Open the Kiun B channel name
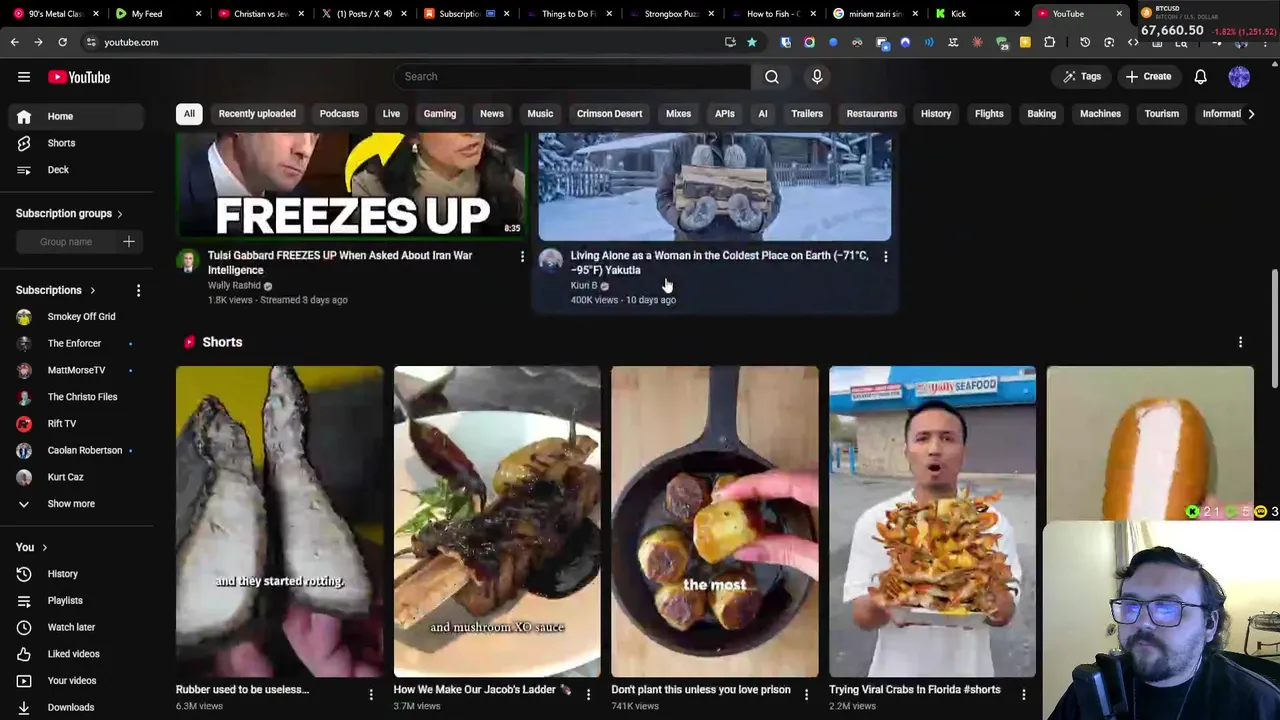 (x=583, y=286)
